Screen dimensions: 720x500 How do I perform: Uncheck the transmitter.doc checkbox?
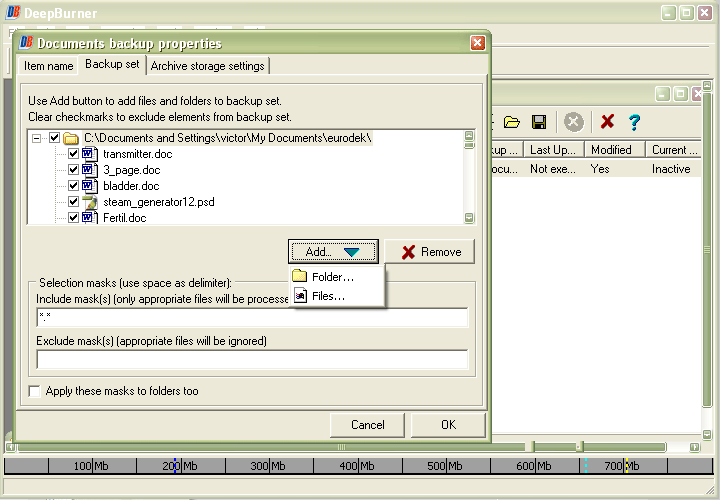point(73,153)
